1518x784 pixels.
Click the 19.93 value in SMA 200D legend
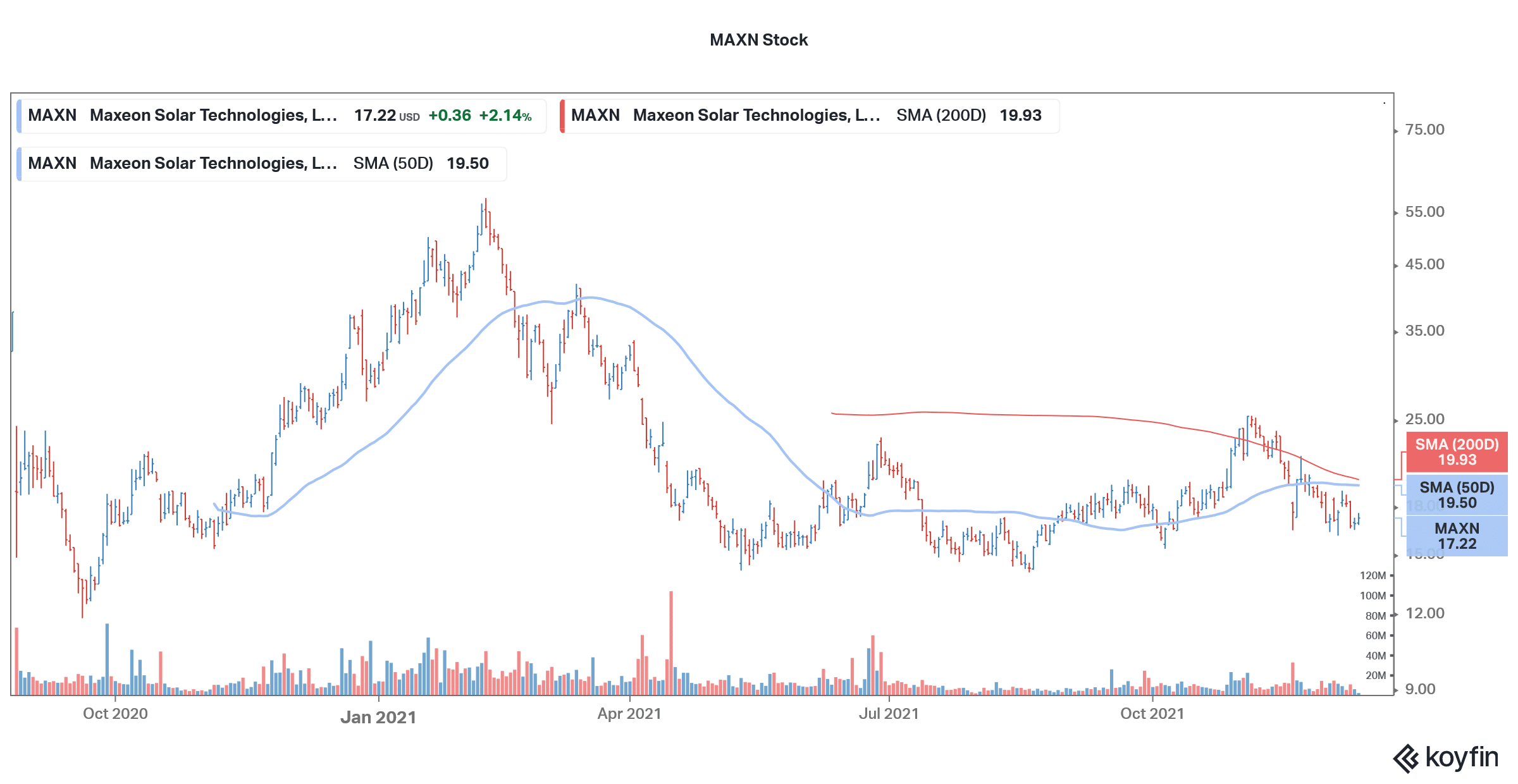pos(1020,116)
